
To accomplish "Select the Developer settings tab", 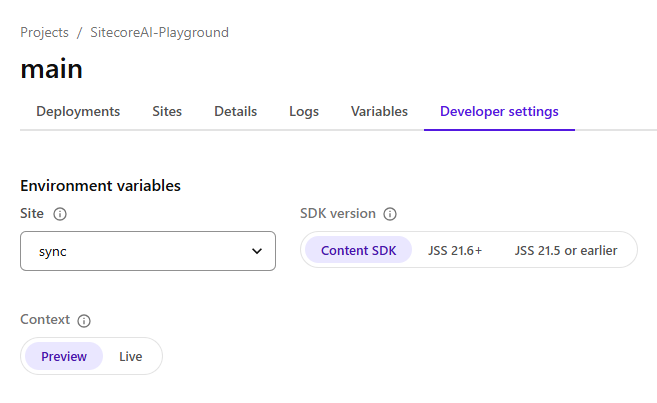I will coord(499,111).
